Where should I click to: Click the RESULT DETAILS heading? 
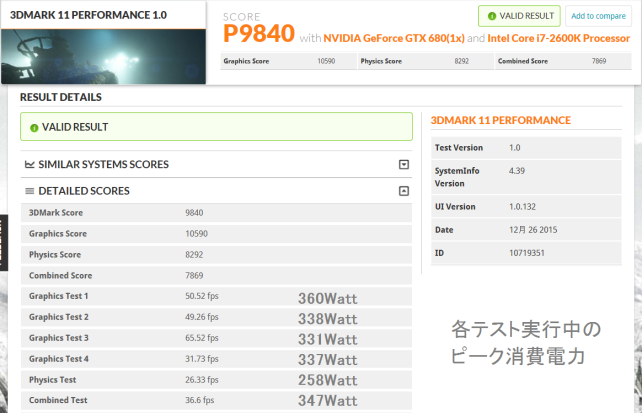pyautogui.click(x=61, y=97)
